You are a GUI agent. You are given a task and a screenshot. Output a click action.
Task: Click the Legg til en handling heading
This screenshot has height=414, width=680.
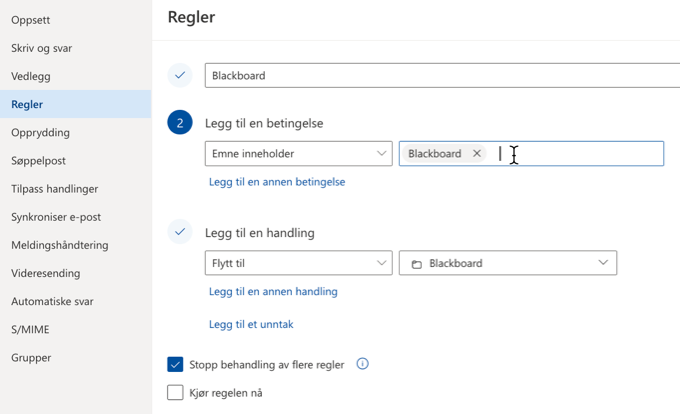point(260,233)
